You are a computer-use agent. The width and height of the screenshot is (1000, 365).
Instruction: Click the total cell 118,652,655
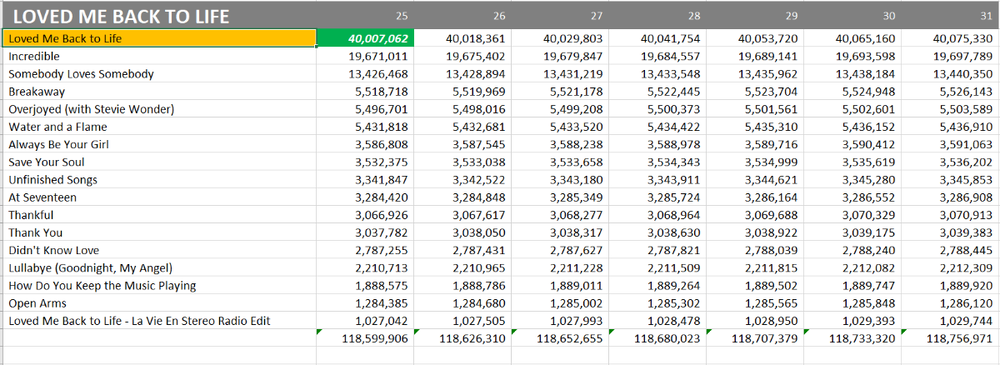tap(559, 338)
